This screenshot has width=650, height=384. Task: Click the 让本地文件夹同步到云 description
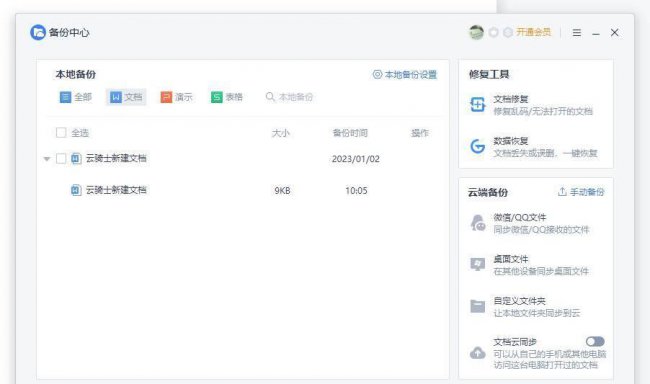537,313
